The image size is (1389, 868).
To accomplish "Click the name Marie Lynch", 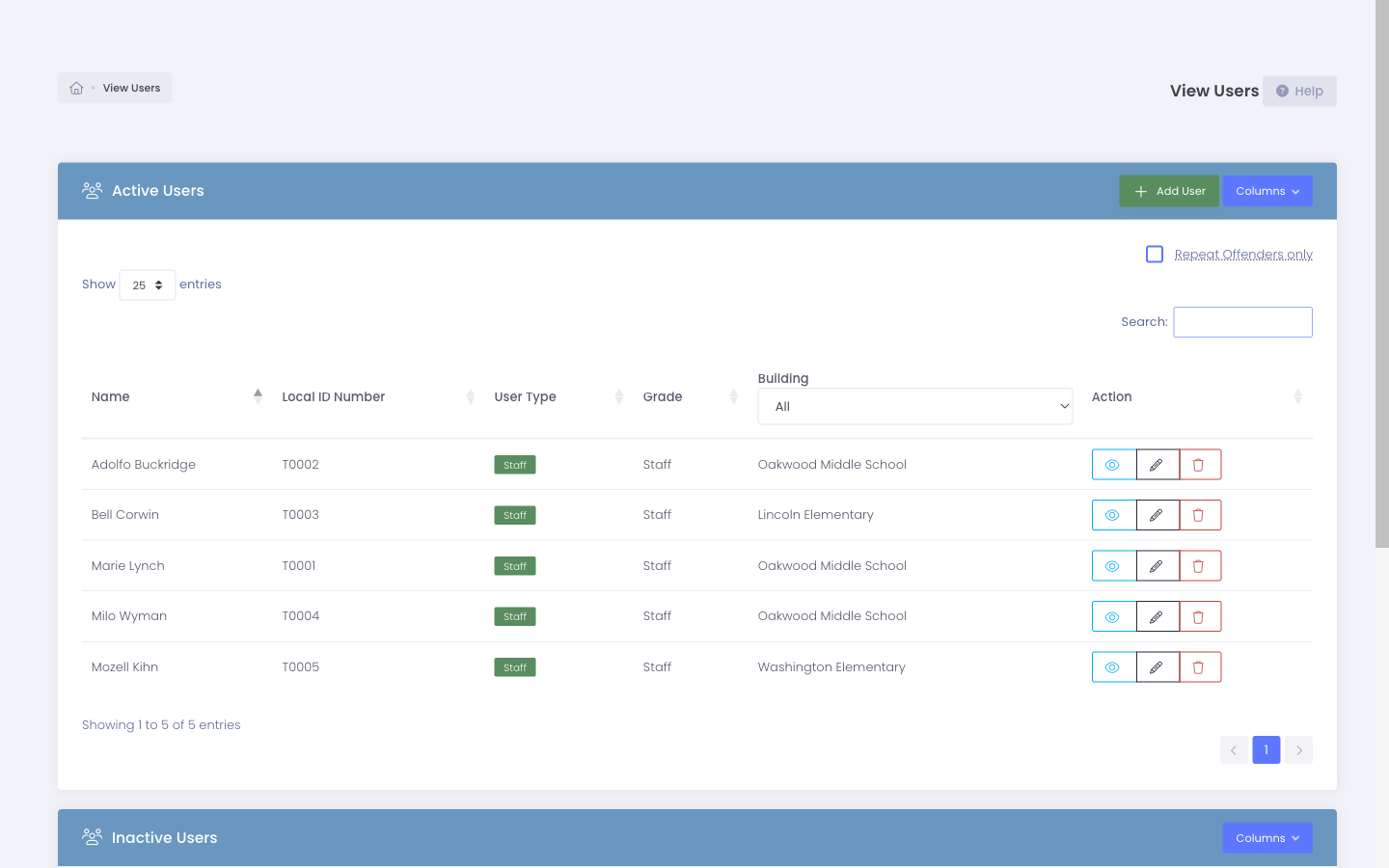I will pyautogui.click(x=128, y=565).
